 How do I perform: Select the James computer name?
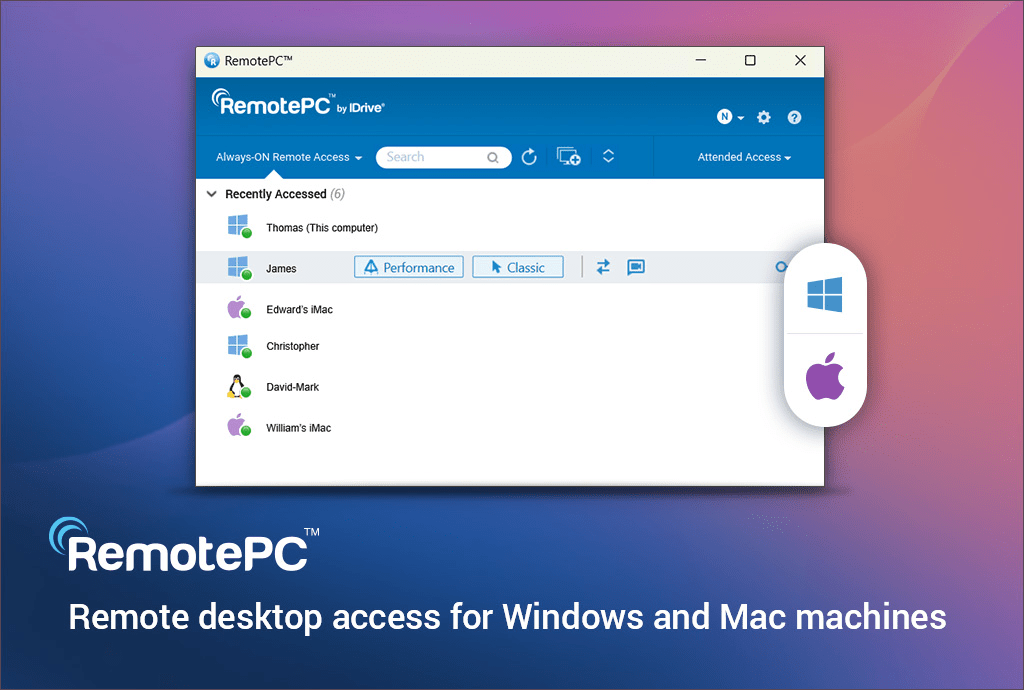(x=281, y=268)
